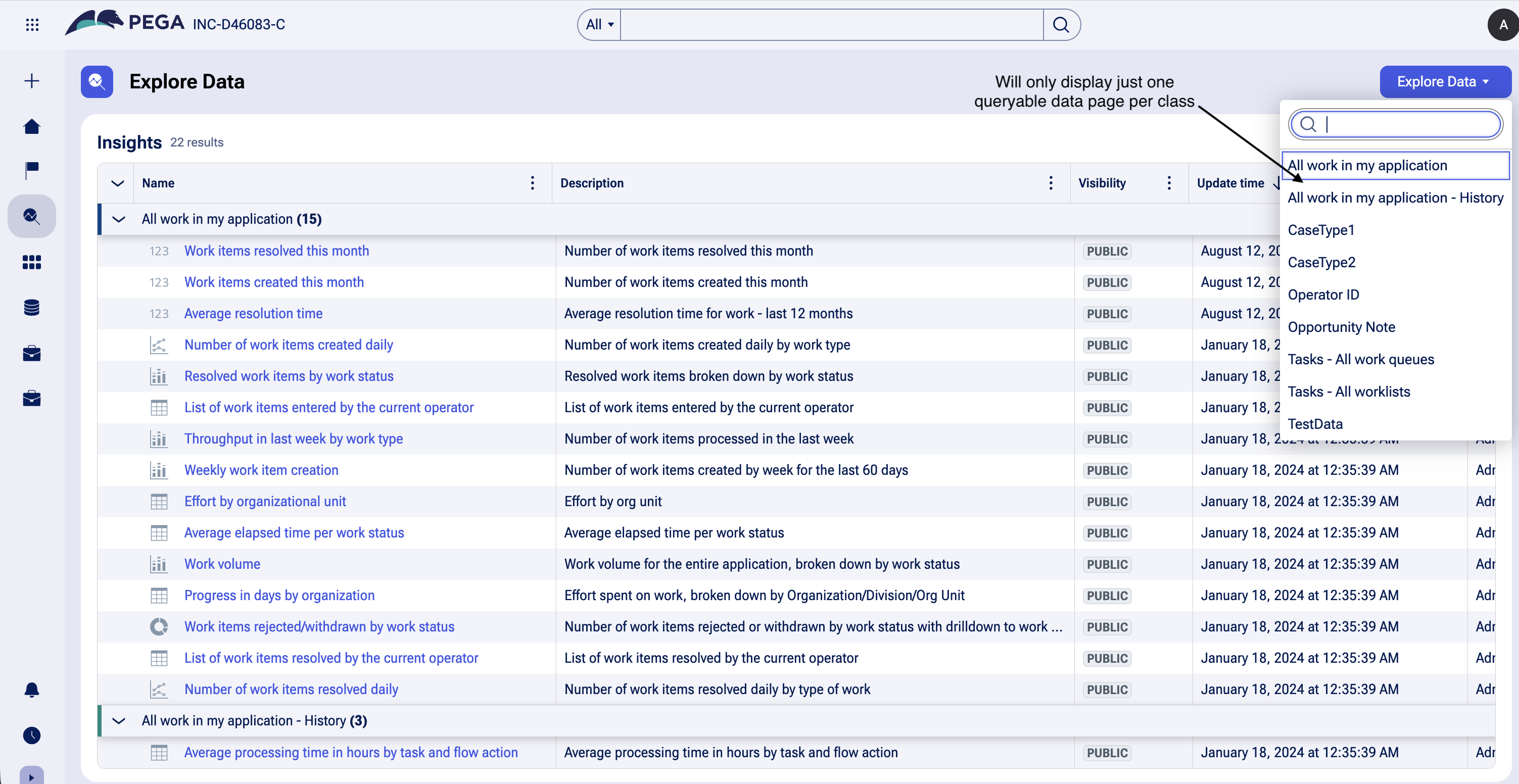Collapse all groups via header chevron
This screenshot has height=784, width=1519.
coord(117,183)
